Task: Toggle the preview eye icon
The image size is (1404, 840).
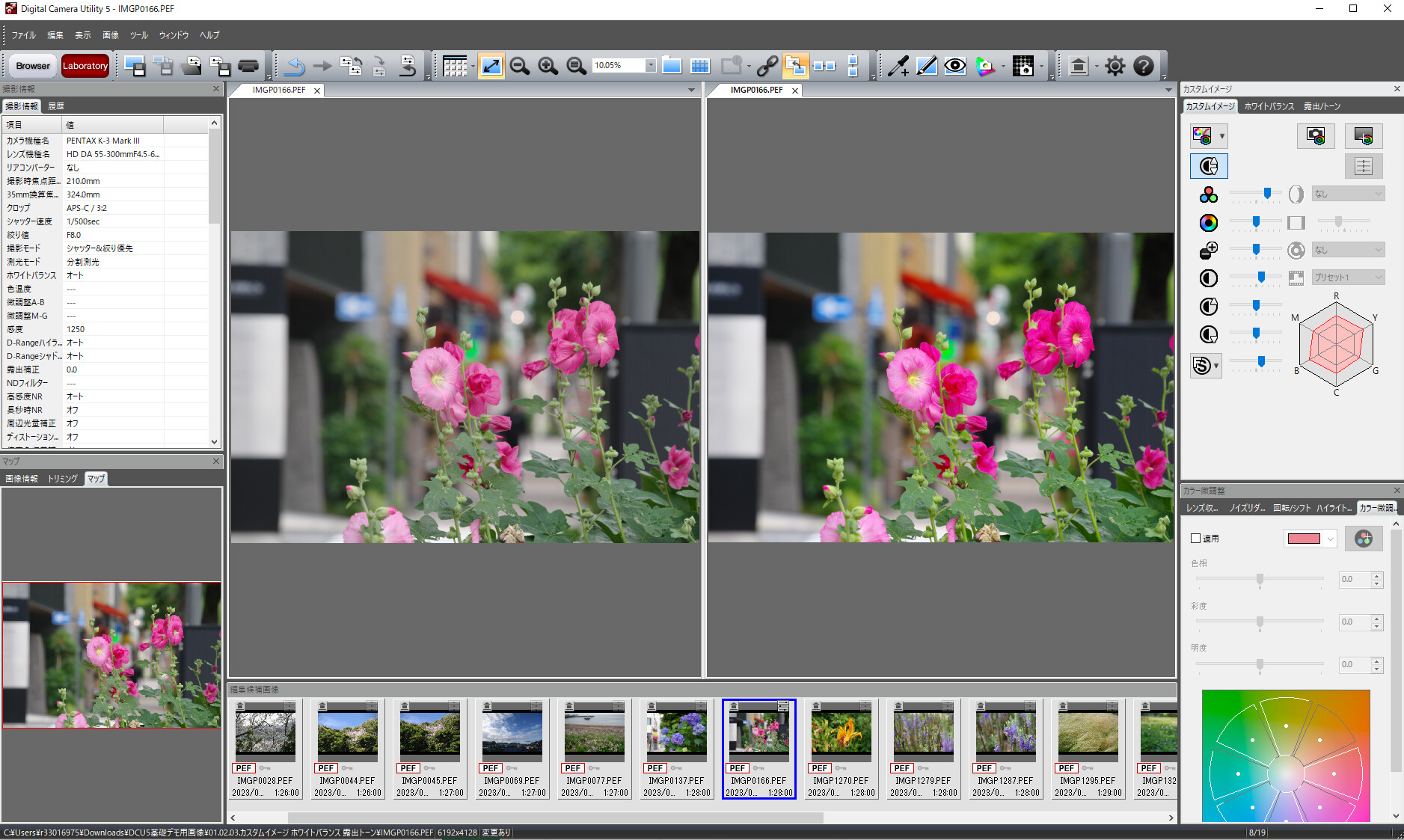Action: 954,66
